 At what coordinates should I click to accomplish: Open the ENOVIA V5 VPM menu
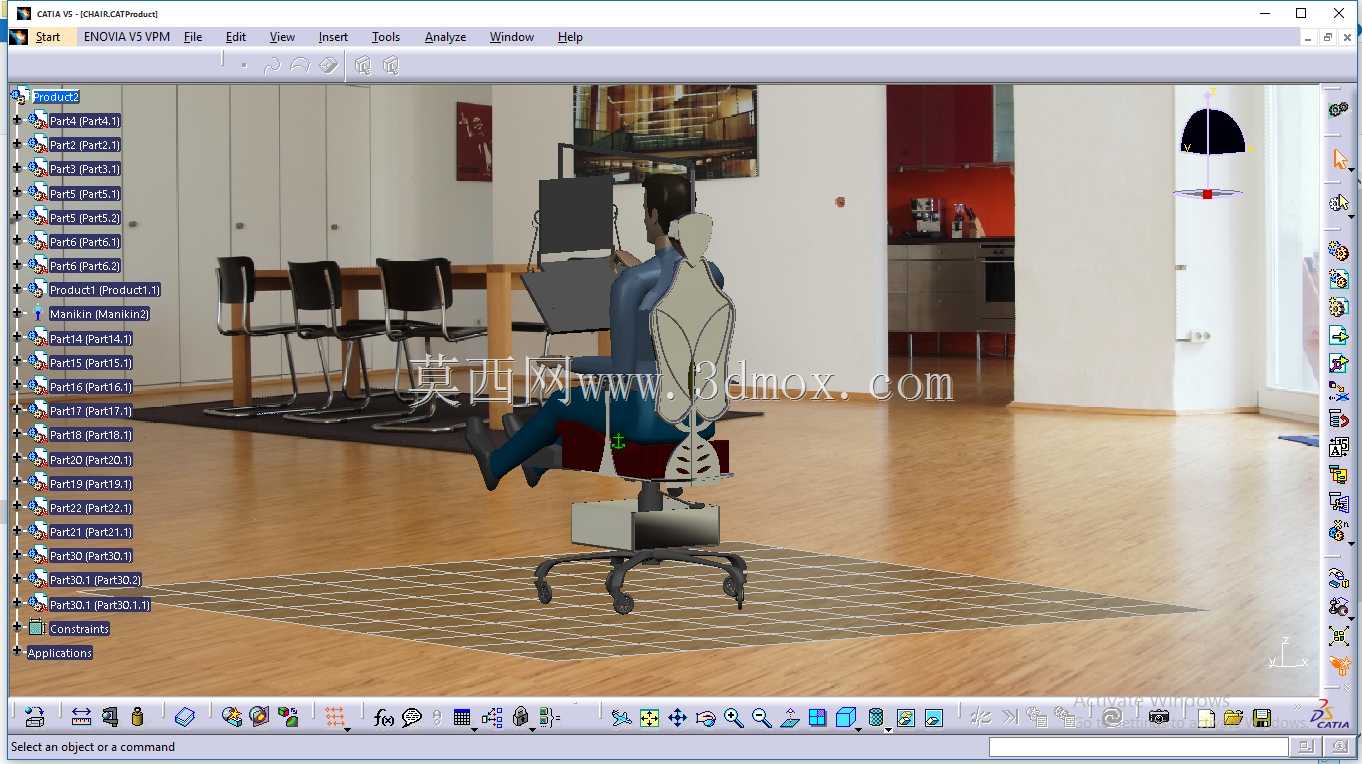127,37
